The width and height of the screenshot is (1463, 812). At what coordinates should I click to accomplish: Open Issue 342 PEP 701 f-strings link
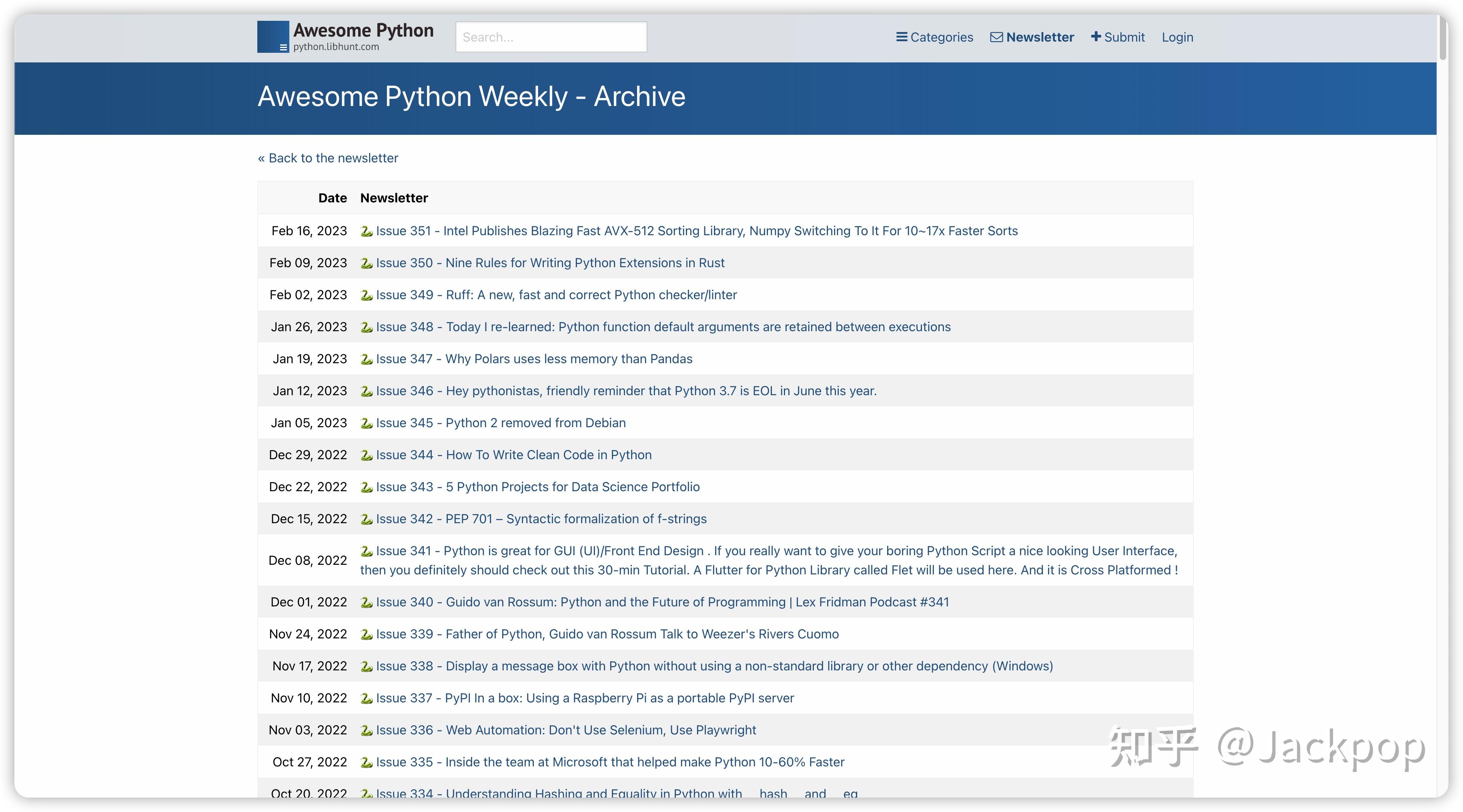click(x=541, y=519)
